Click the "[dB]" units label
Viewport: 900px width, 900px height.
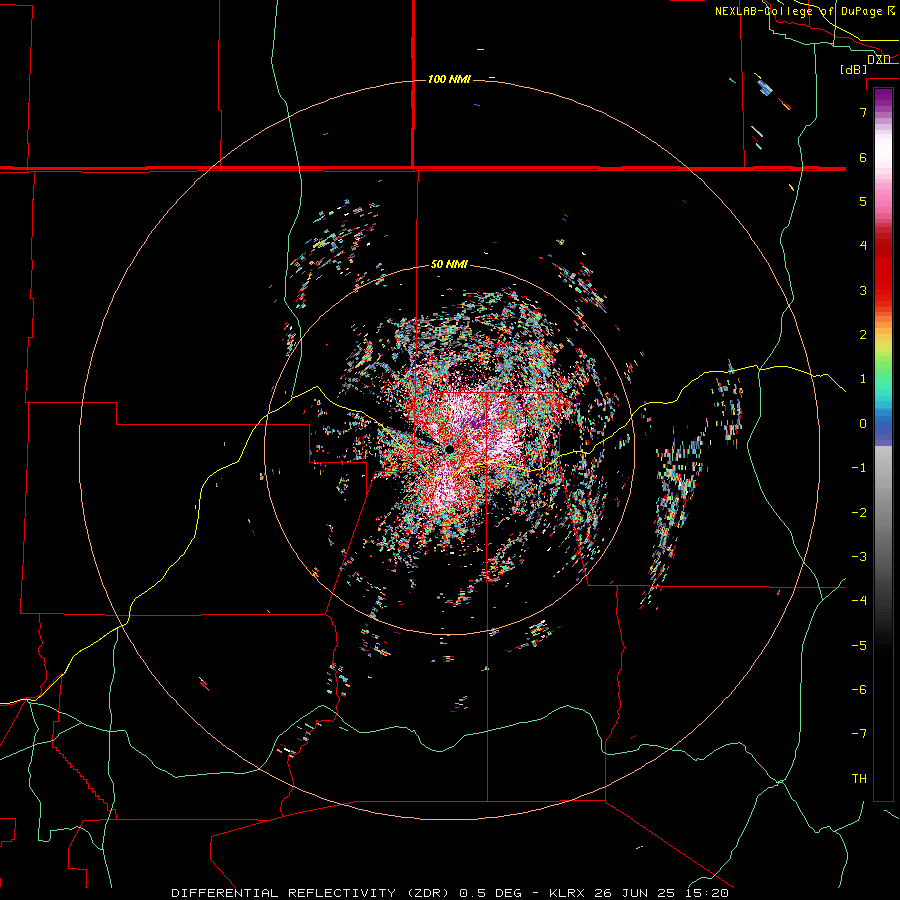(854, 69)
